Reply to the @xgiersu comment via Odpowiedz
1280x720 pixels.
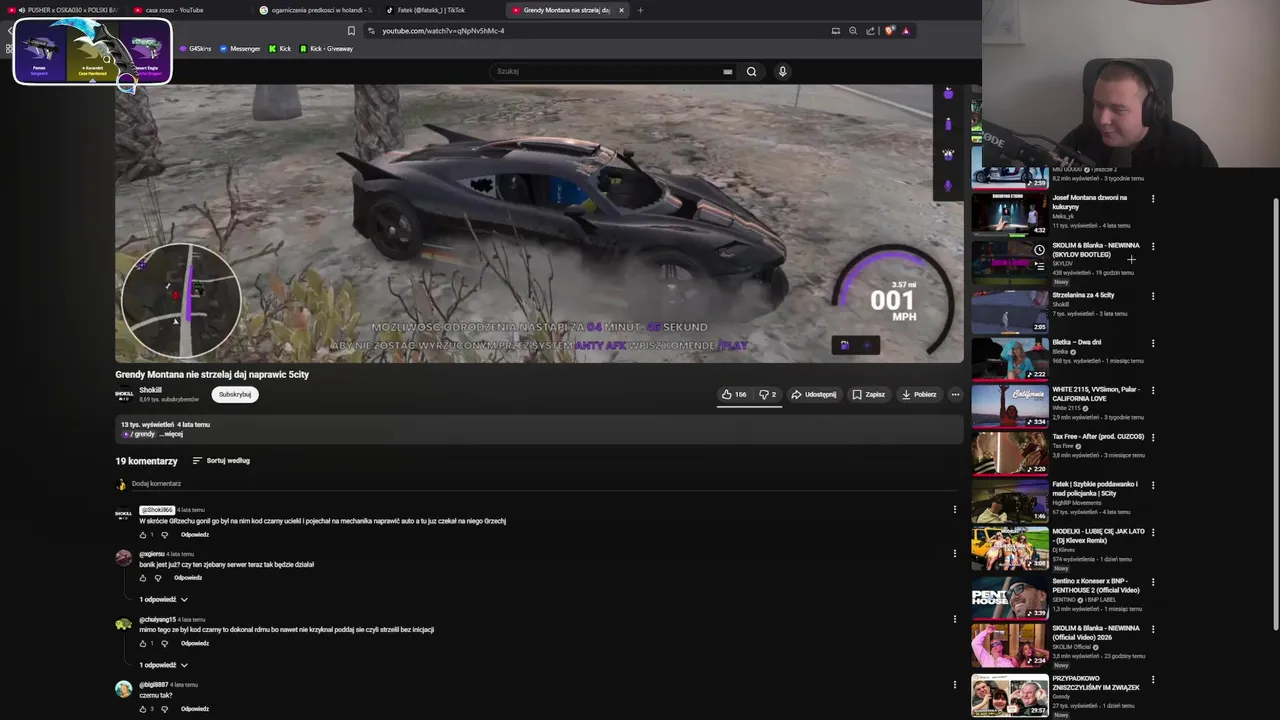[x=188, y=578]
